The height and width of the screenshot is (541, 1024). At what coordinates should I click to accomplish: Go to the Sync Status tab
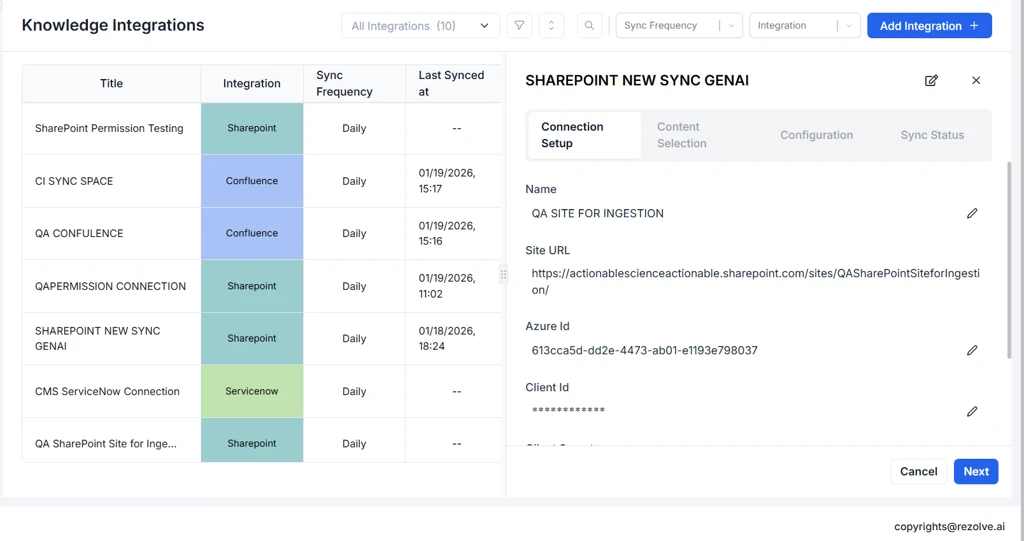[932, 135]
